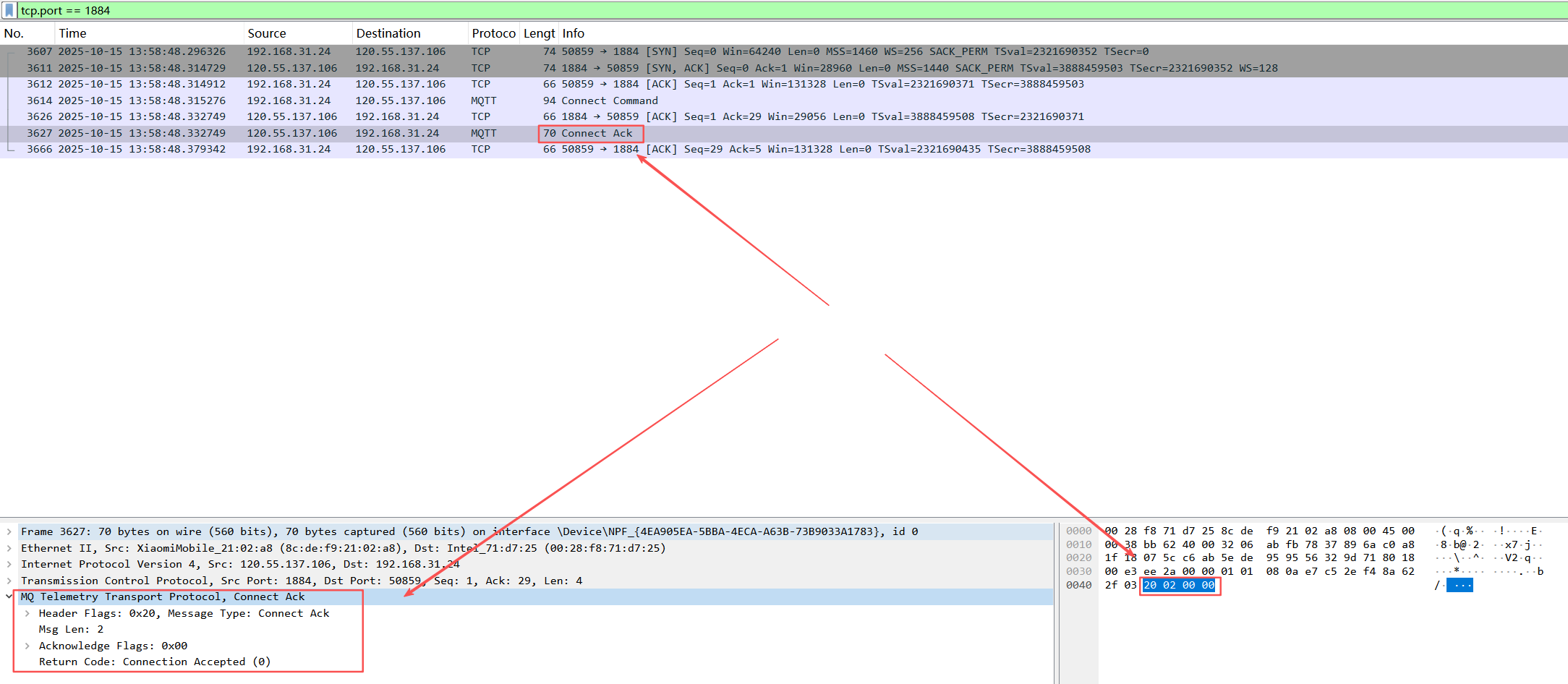Select packet 3627 Connect Ack row
Viewport: 1568px width, 684px height.
pos(434,133)
